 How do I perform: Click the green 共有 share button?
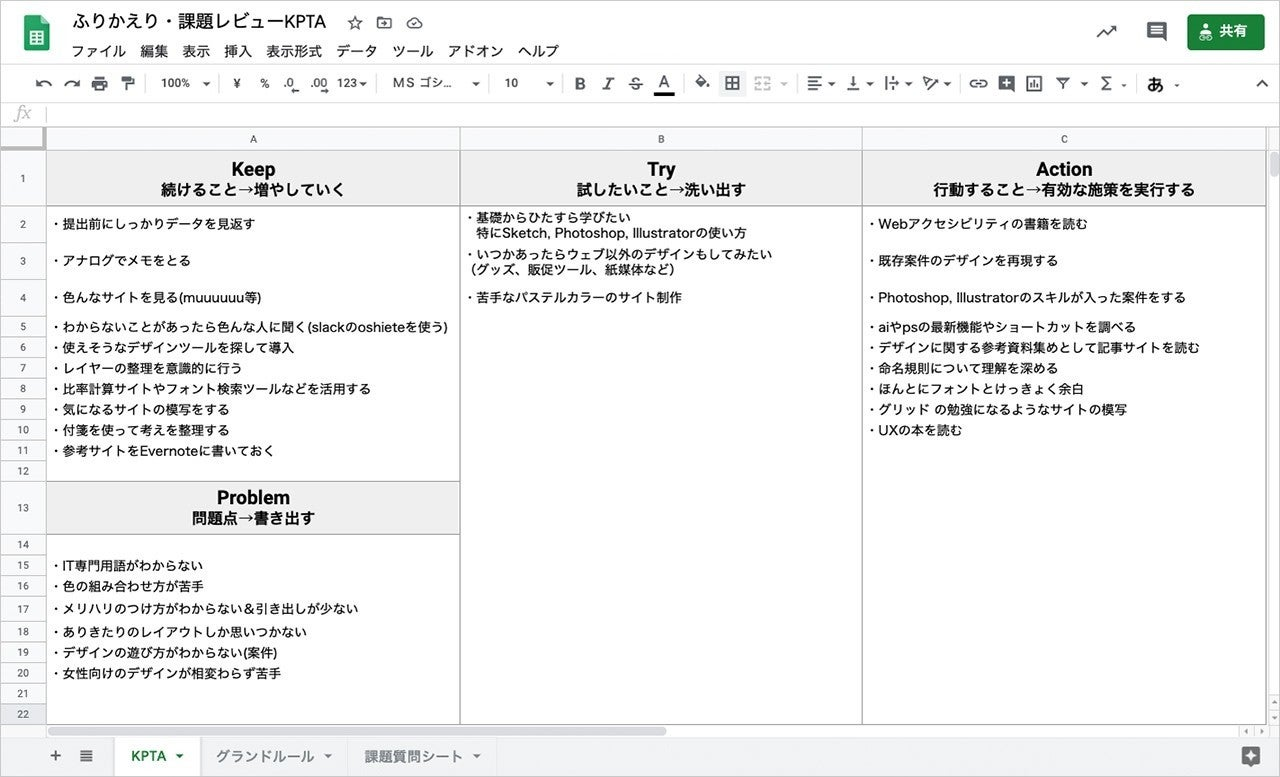[x=1225, y=32]
